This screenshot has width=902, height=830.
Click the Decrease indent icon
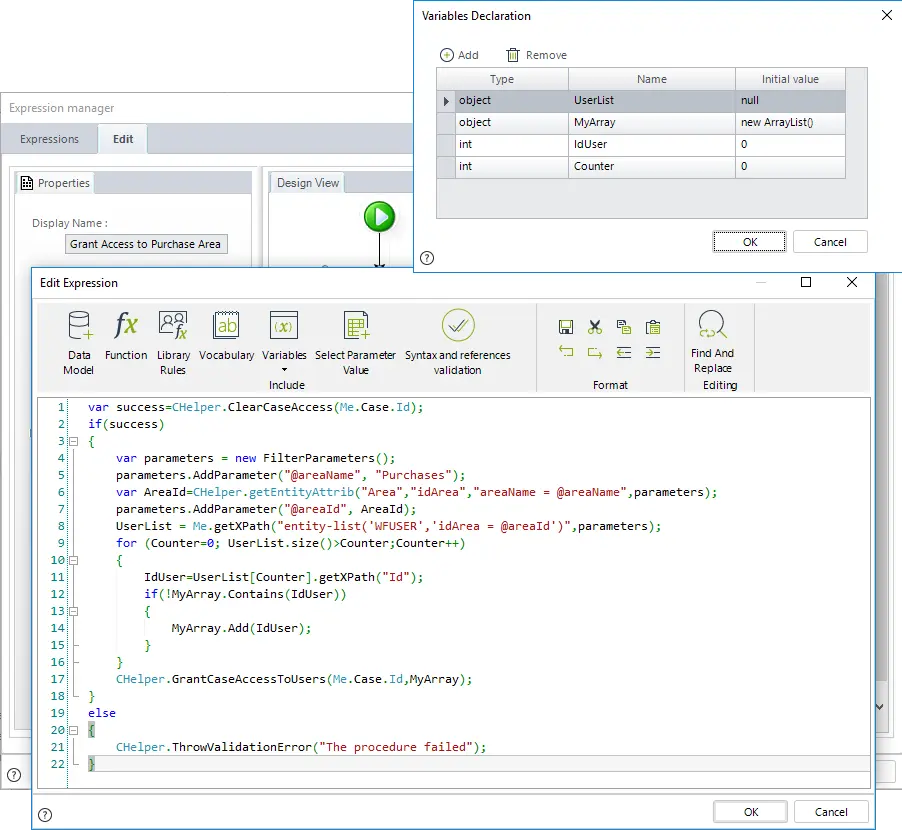(624, 352)
